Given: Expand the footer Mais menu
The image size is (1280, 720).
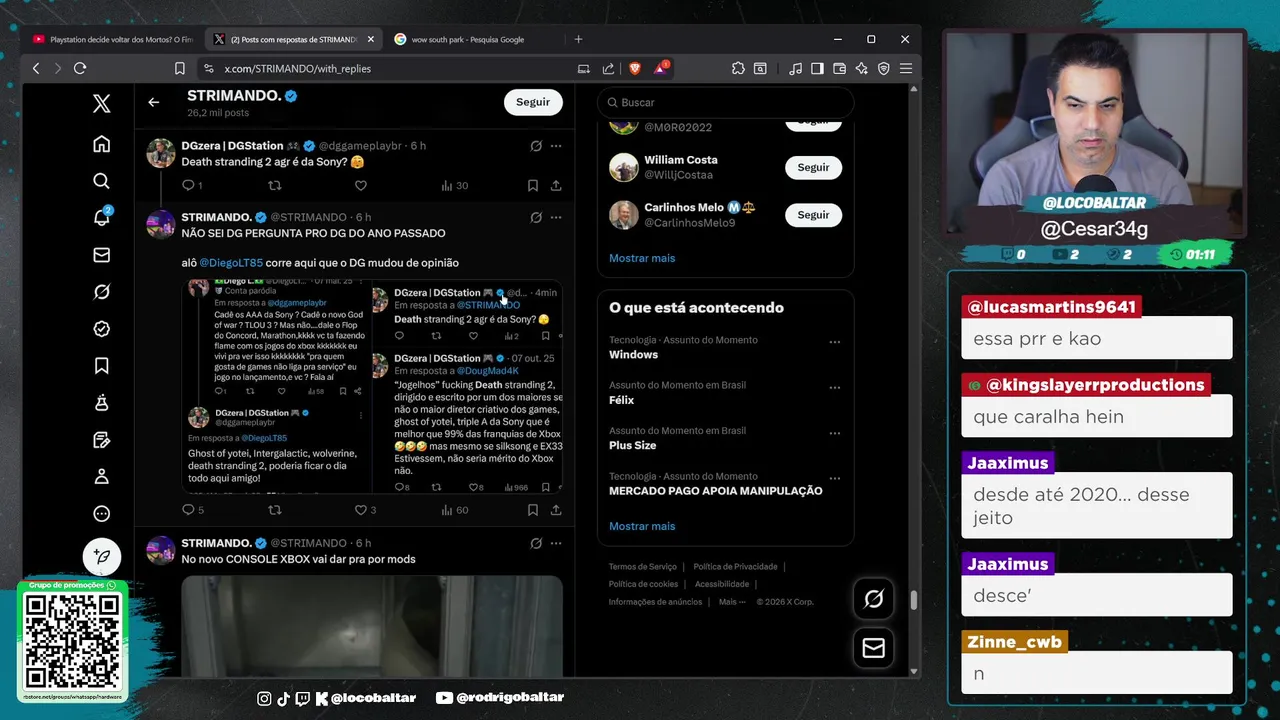Looking at the screenshot, I should point(732,602).
